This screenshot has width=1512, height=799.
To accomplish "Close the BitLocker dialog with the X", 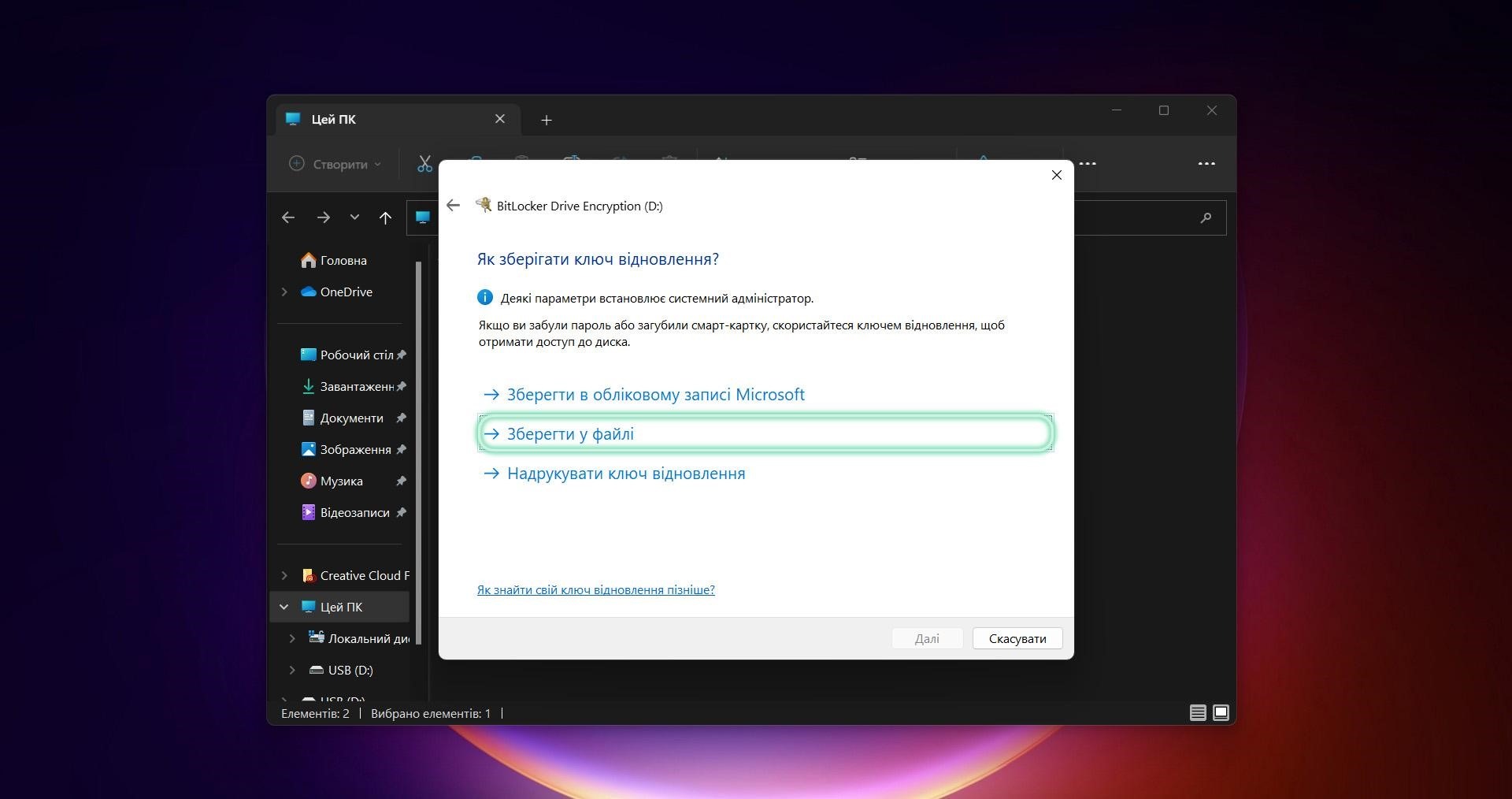I will click(1056, 175).
